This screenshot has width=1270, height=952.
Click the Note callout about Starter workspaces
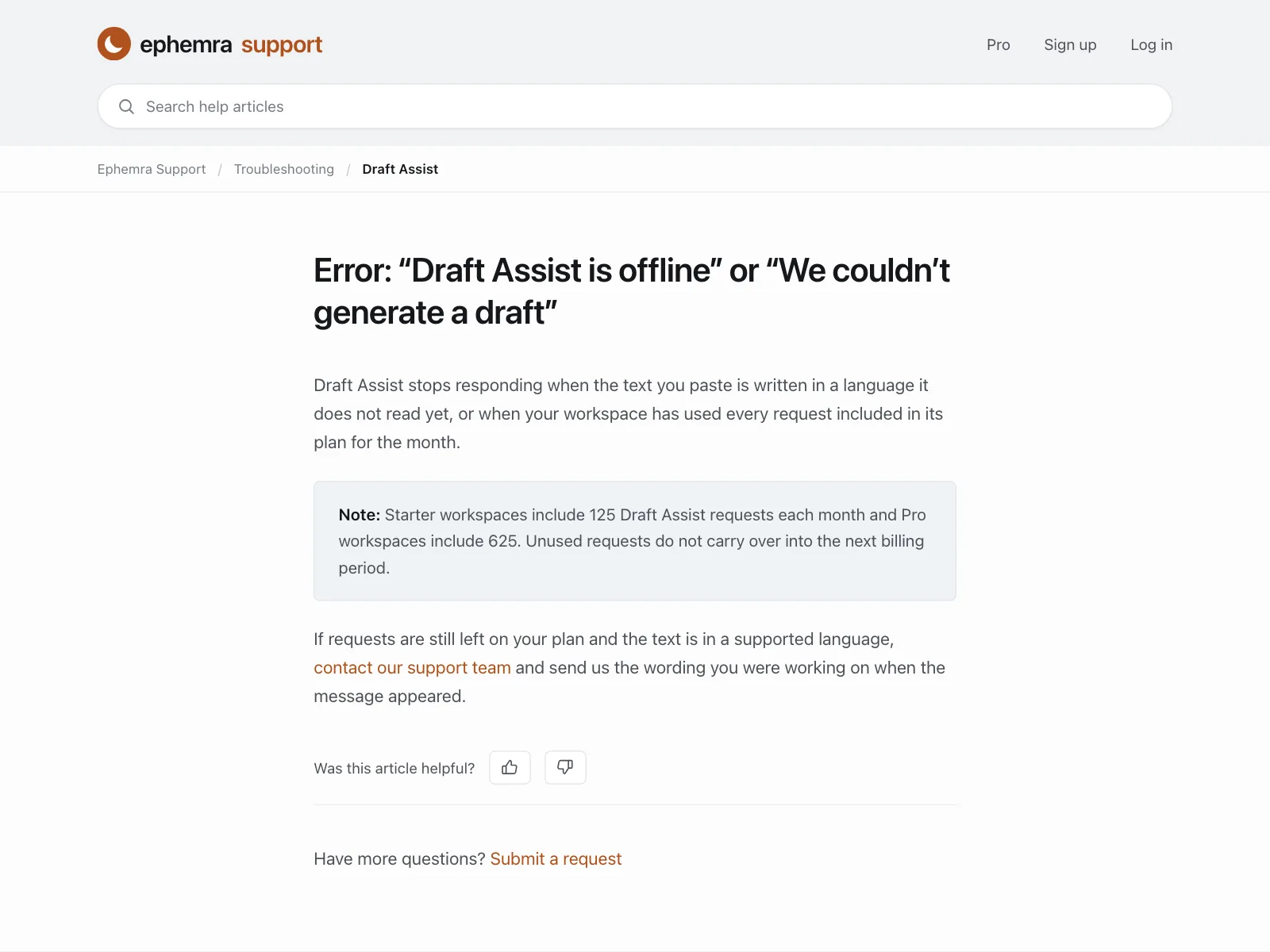tap(635, 541)
